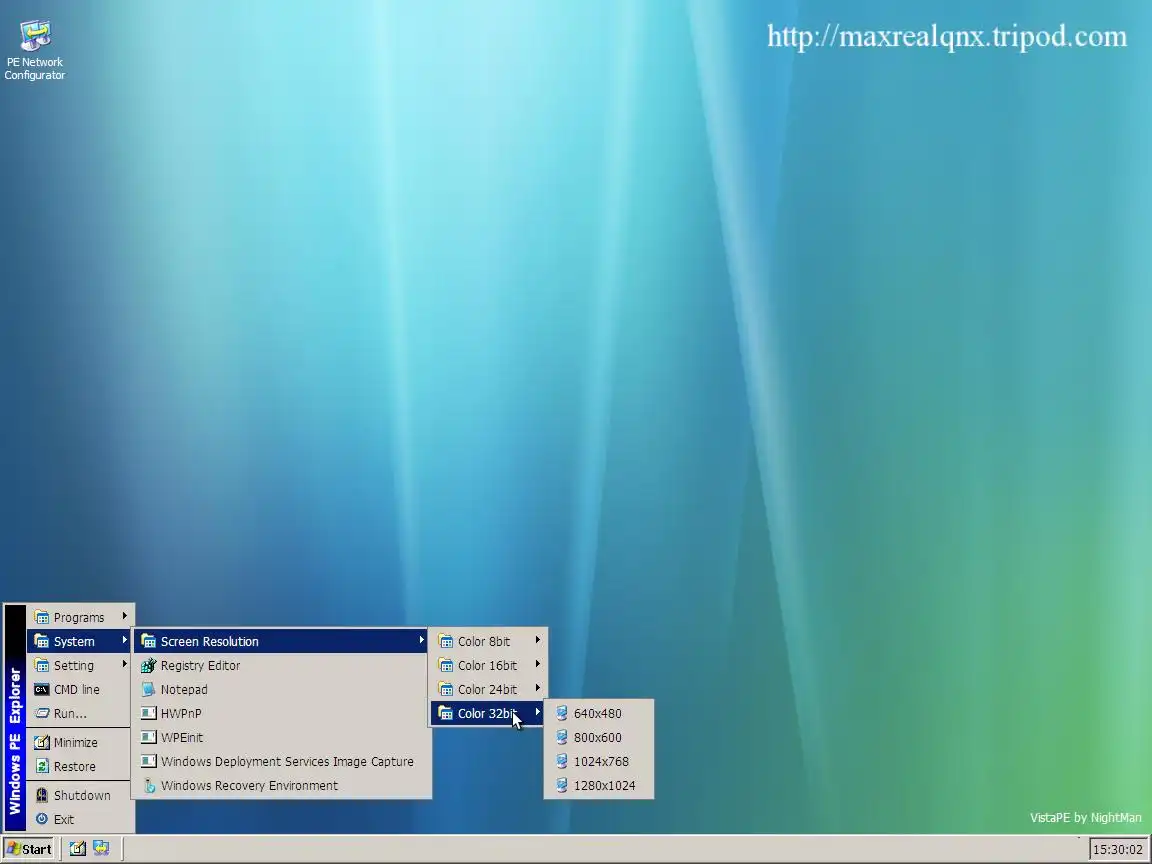1152x864 pixels.
Task: Expand the Programs submenu arrow
Action: pos(125,616)
